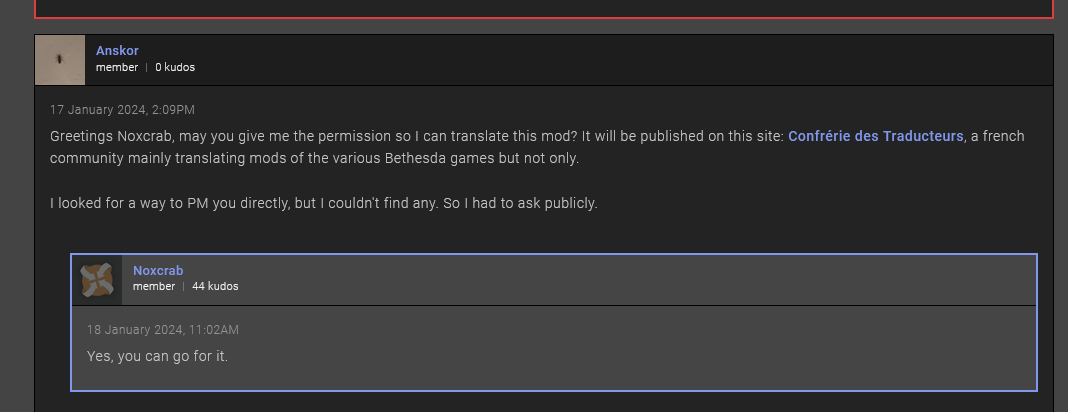Click Noxcrab's crossed-tools avatar icon
This screenshot has width=1068, height=412.
tap(97, 280)
